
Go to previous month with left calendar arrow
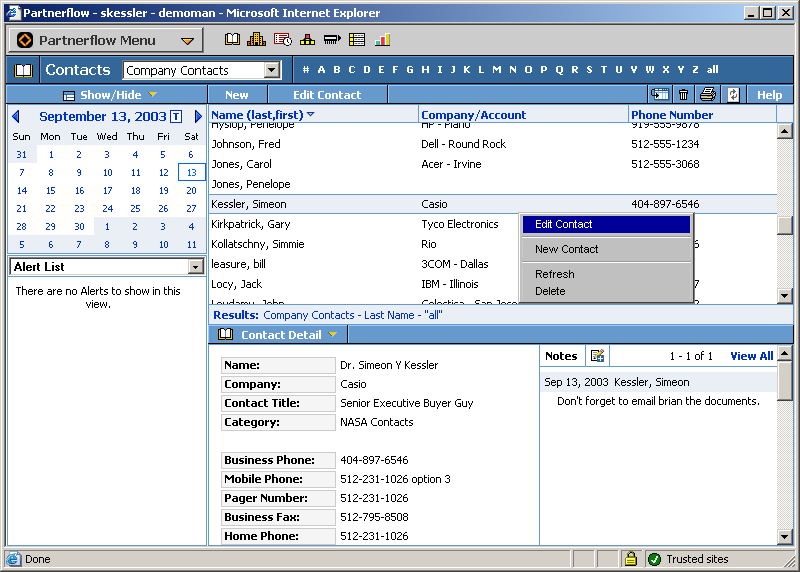(16, 116)
